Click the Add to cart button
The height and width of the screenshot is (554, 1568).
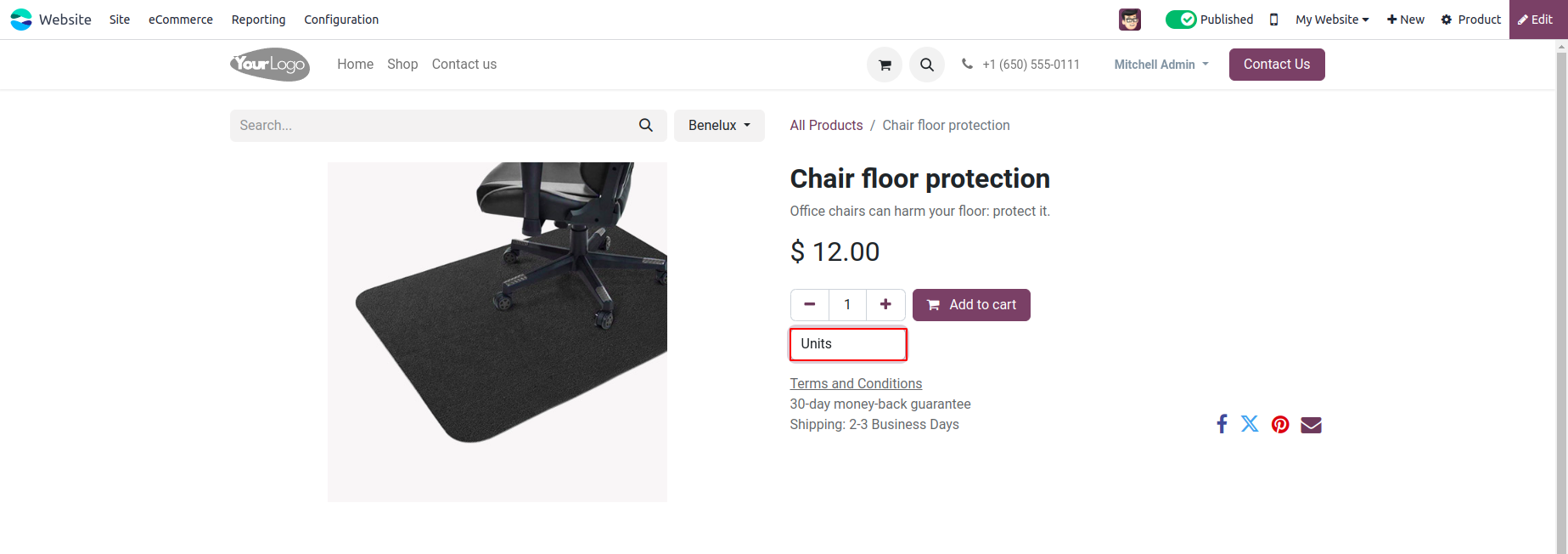[971, 305]
